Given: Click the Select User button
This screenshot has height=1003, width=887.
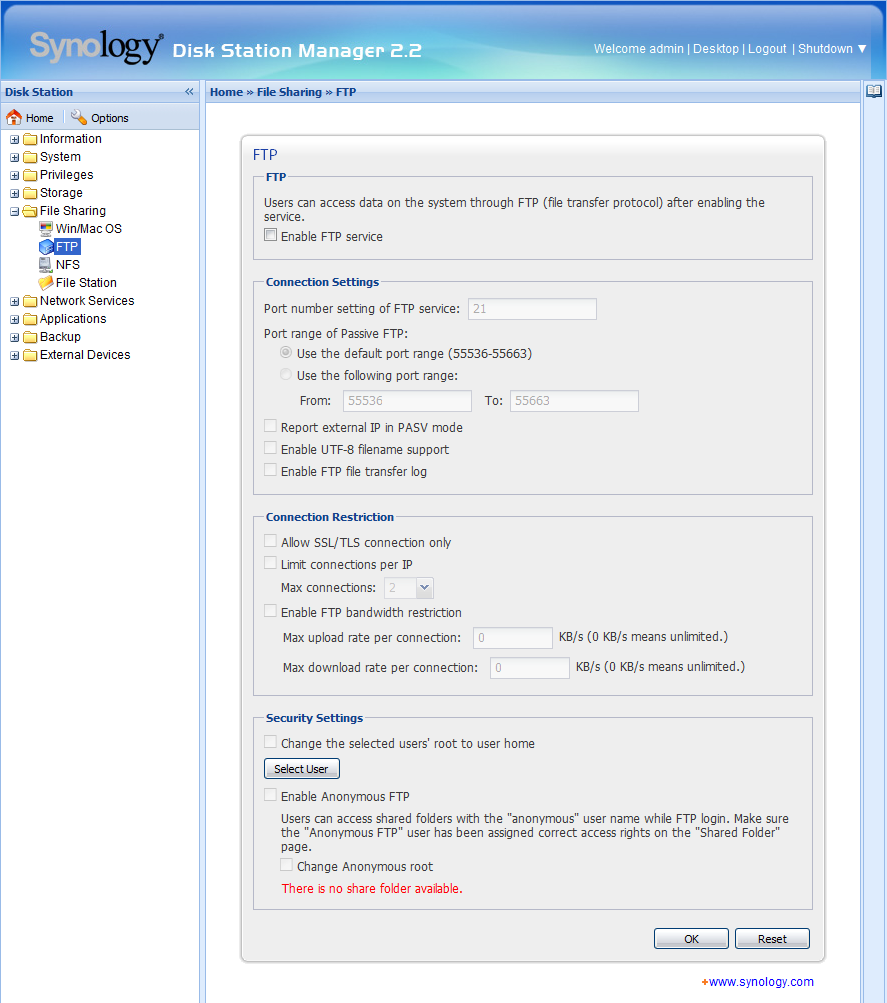Looking at the screenshot, I should (x=301, y=768).
